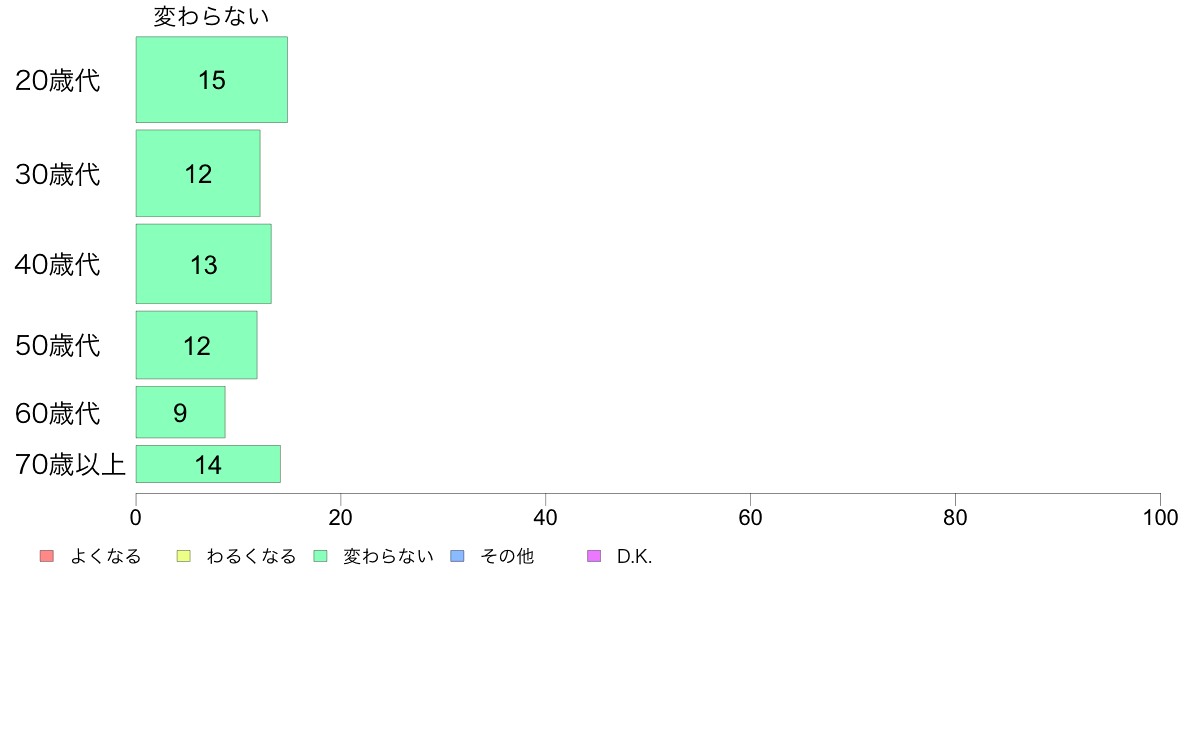Select the 60歳代 bar showing 9
The width and height of the screenshot is (1188, 736).
[x=180, y=412]
